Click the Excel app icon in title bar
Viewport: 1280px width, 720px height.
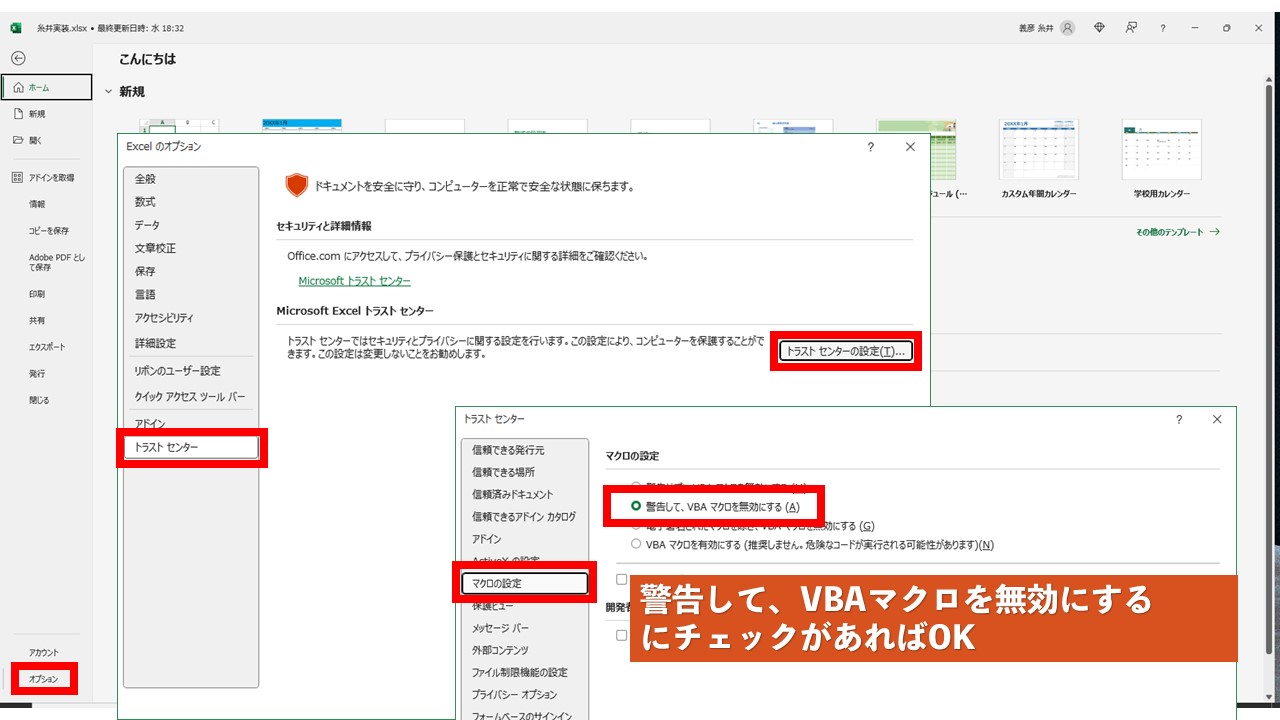point(15,28)
